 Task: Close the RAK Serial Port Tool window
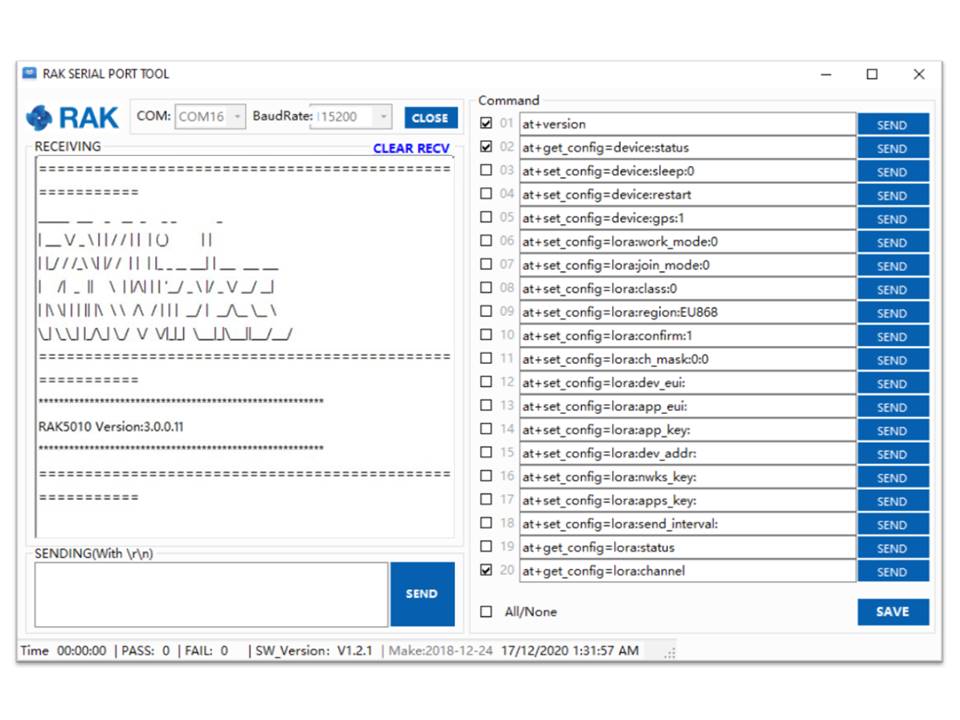pos(919,74)
